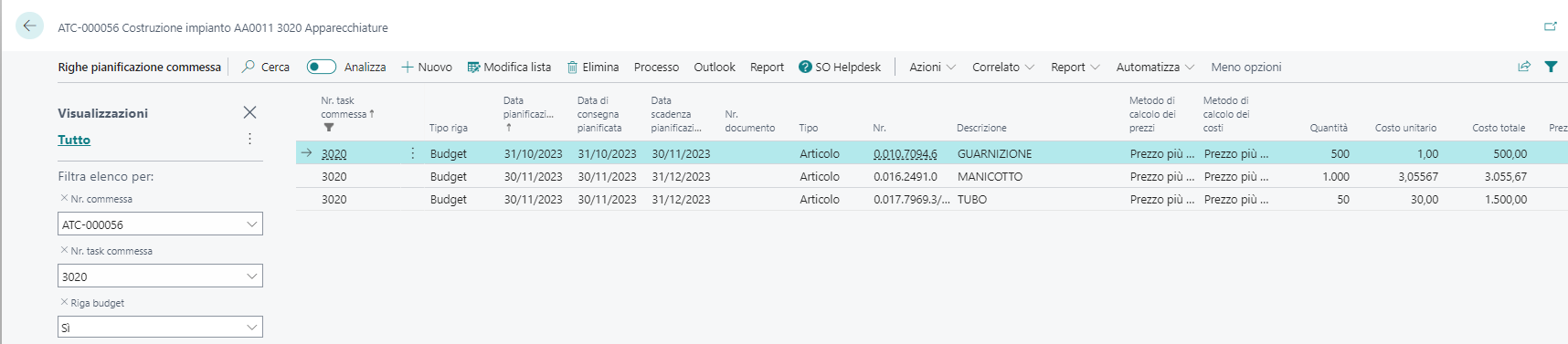Image resolution: width=1568 pixels, height=344 pixels.
Task: Click the Cerca search icon
Action: [249, 67]
